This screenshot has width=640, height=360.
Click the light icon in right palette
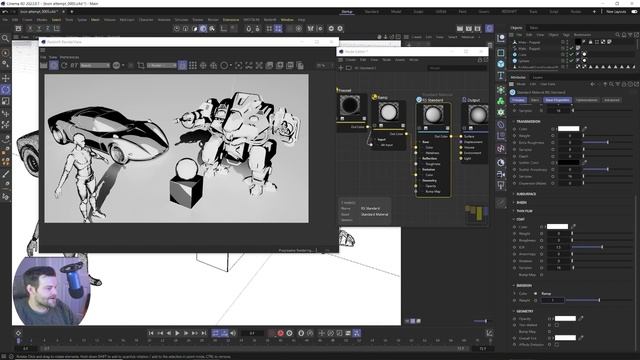(501, 186)
